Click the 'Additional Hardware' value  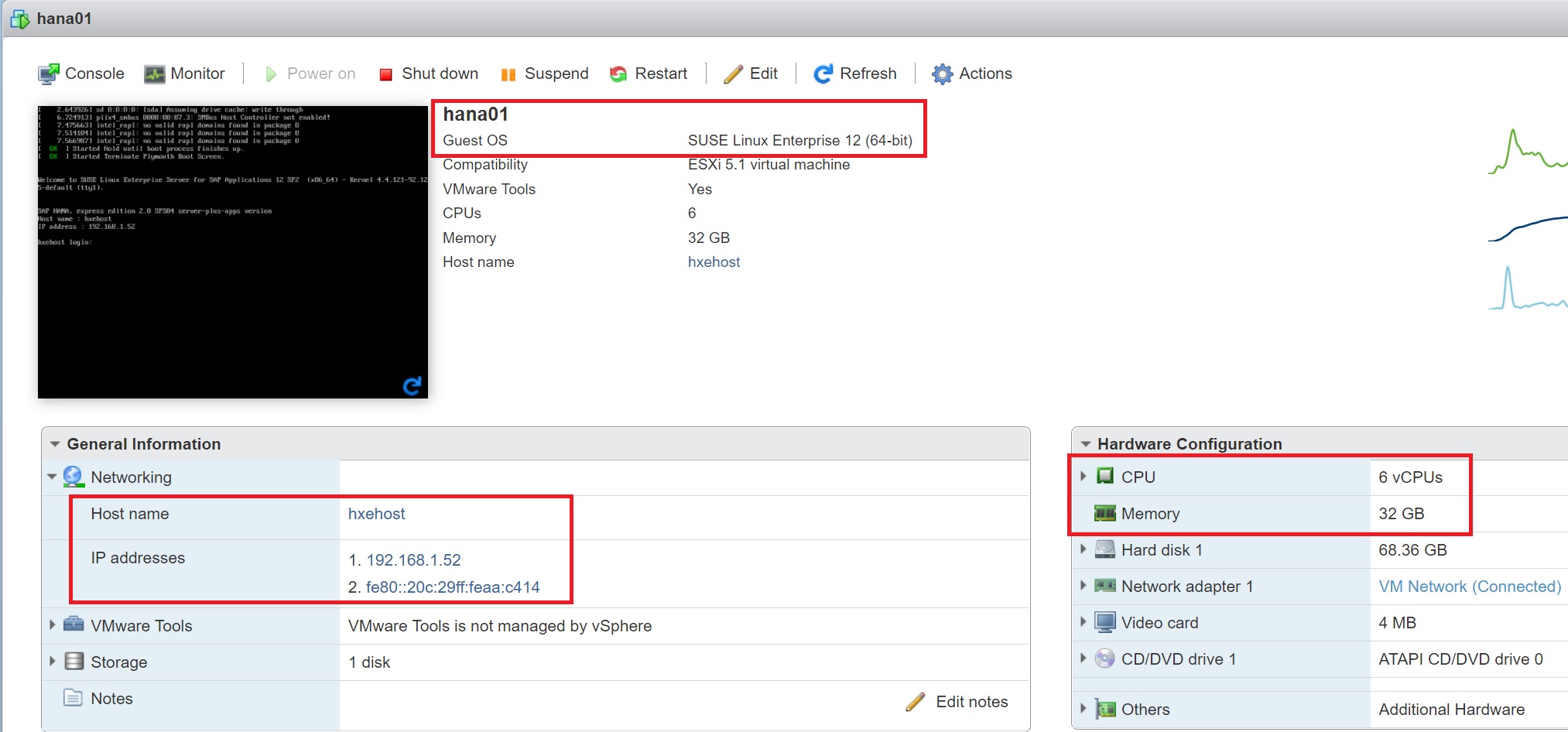point(1451,710)
